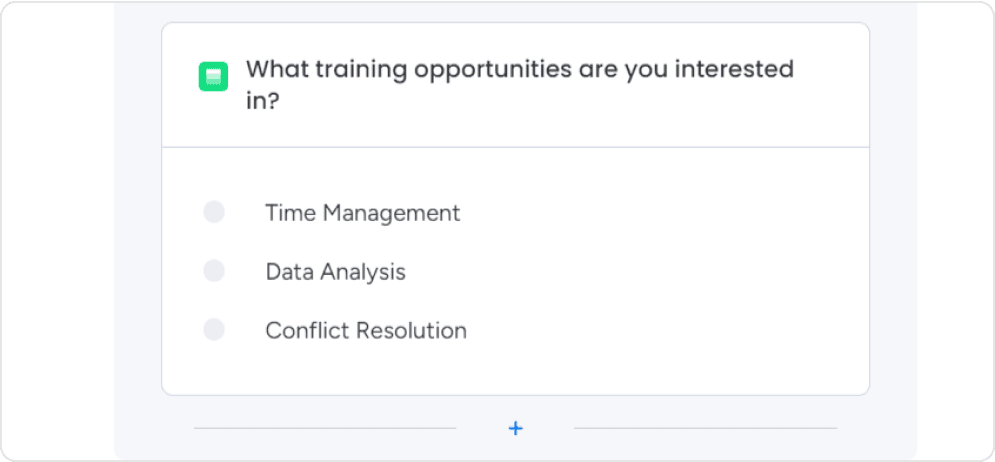Click empty card space below Conflict Resolution
The image size is (995, 462).
pyautogui.click(x=515, y=370)
